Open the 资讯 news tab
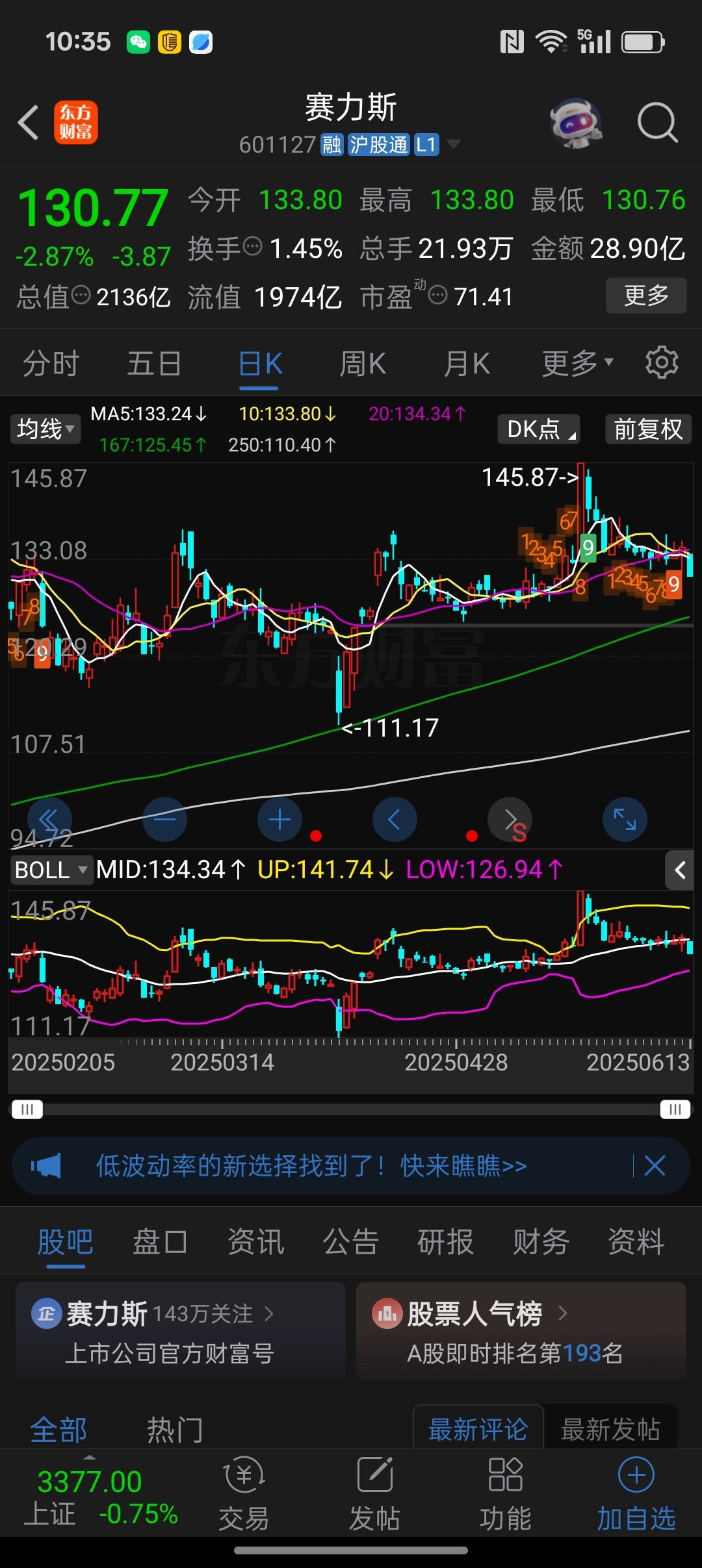Viewport: 702px width, 1568px height. click(255, 1242)
